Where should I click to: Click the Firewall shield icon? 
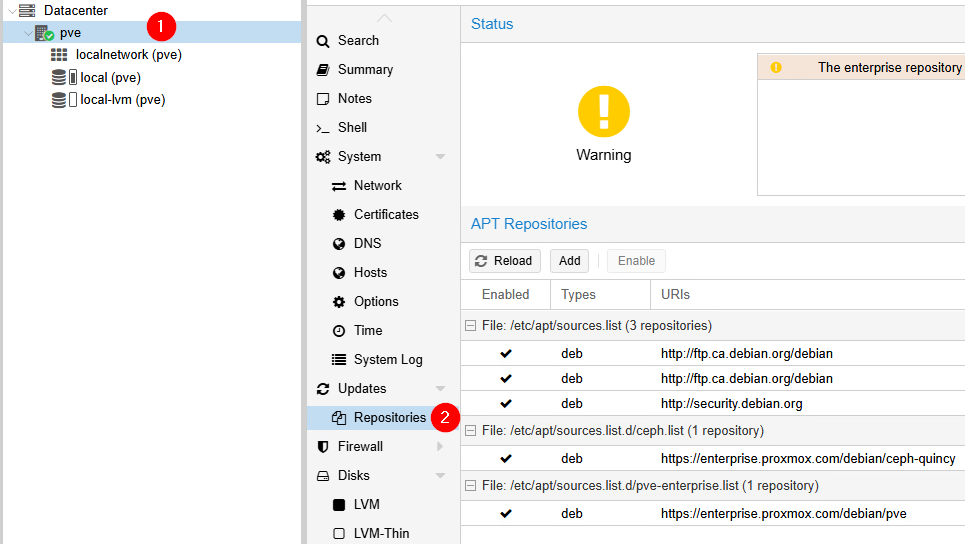coord(323,447)
